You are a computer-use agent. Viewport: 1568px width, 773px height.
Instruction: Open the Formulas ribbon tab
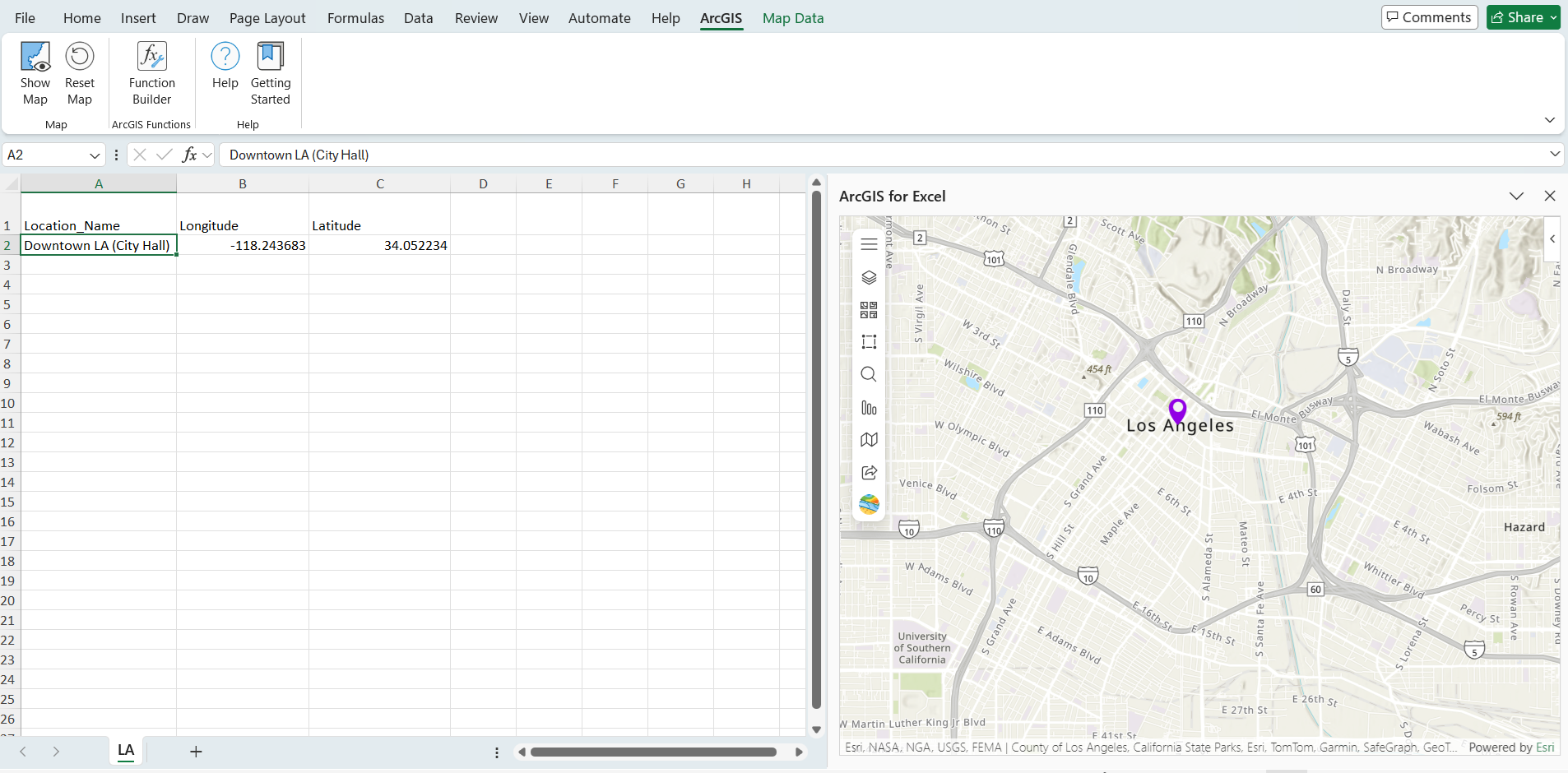355,18
